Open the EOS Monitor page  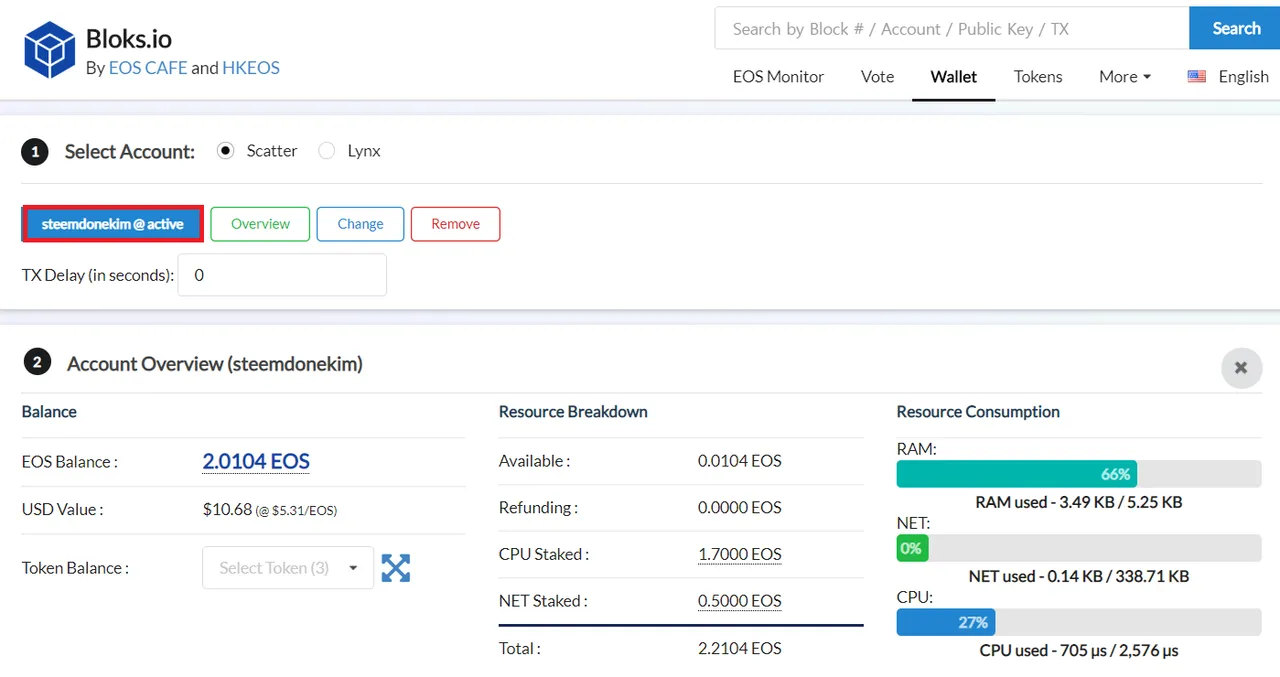[x=778, y=76]
